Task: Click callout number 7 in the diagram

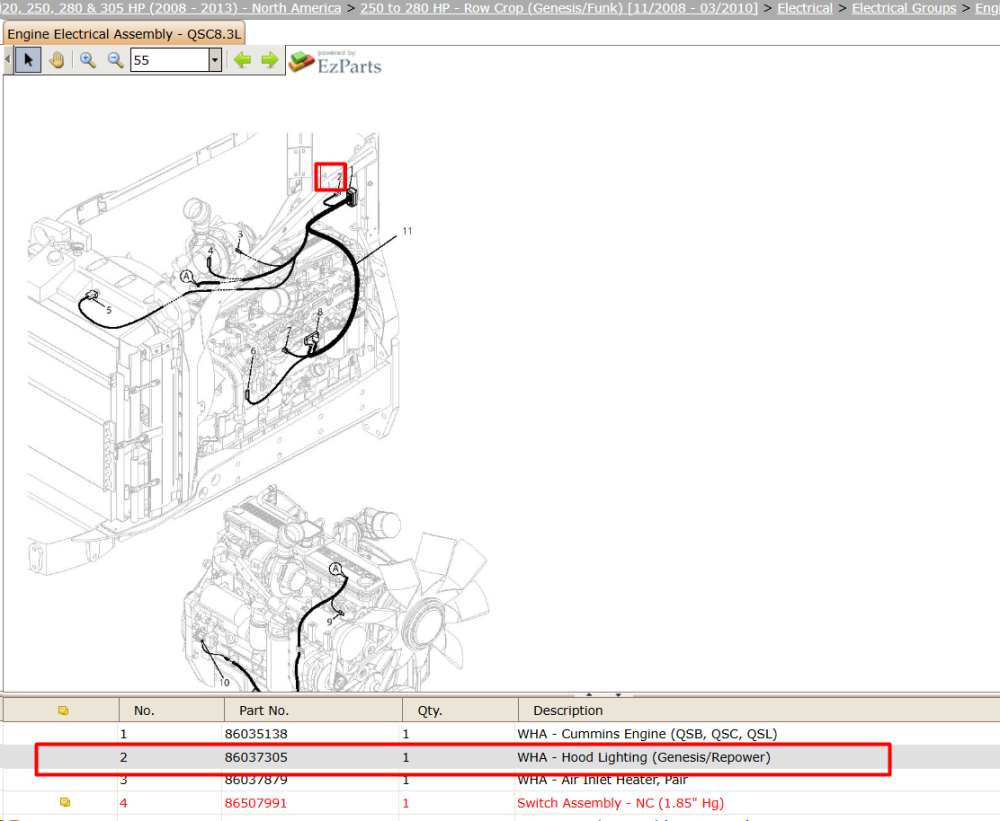Action: click(x=289, y=330)
